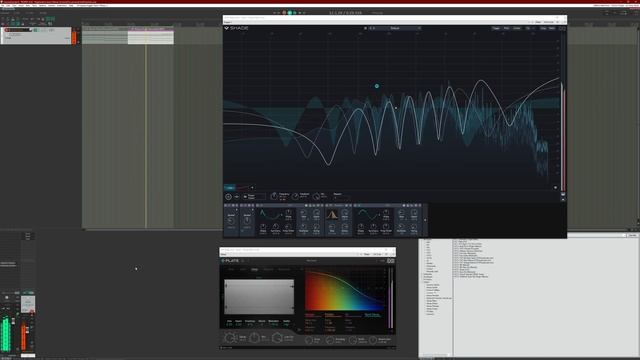Click the add filter plus circle in Shade
The height and width of the screenshot is (360, 640).
pyautogui.click(x=229, y=197)
